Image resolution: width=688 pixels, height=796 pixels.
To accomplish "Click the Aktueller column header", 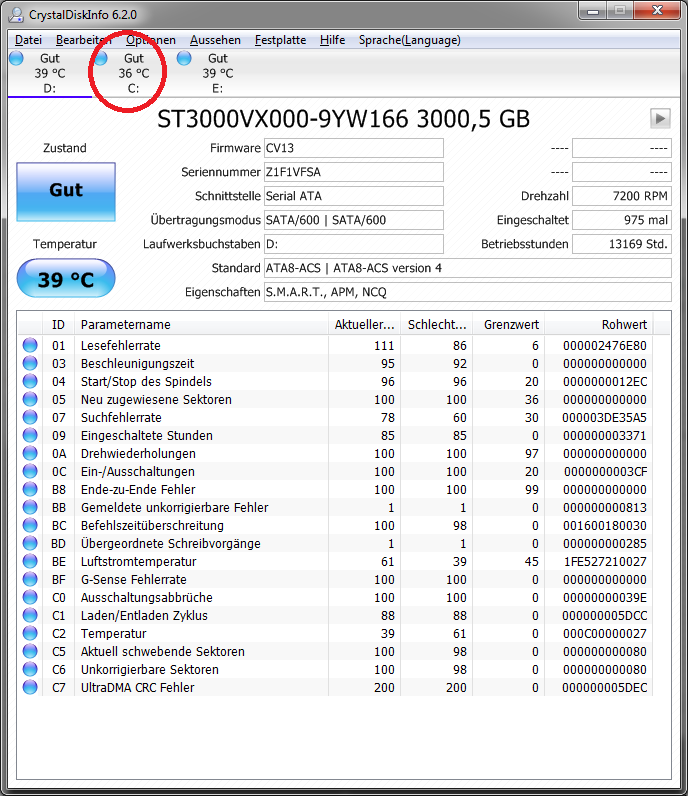I will tap(364, 324).
